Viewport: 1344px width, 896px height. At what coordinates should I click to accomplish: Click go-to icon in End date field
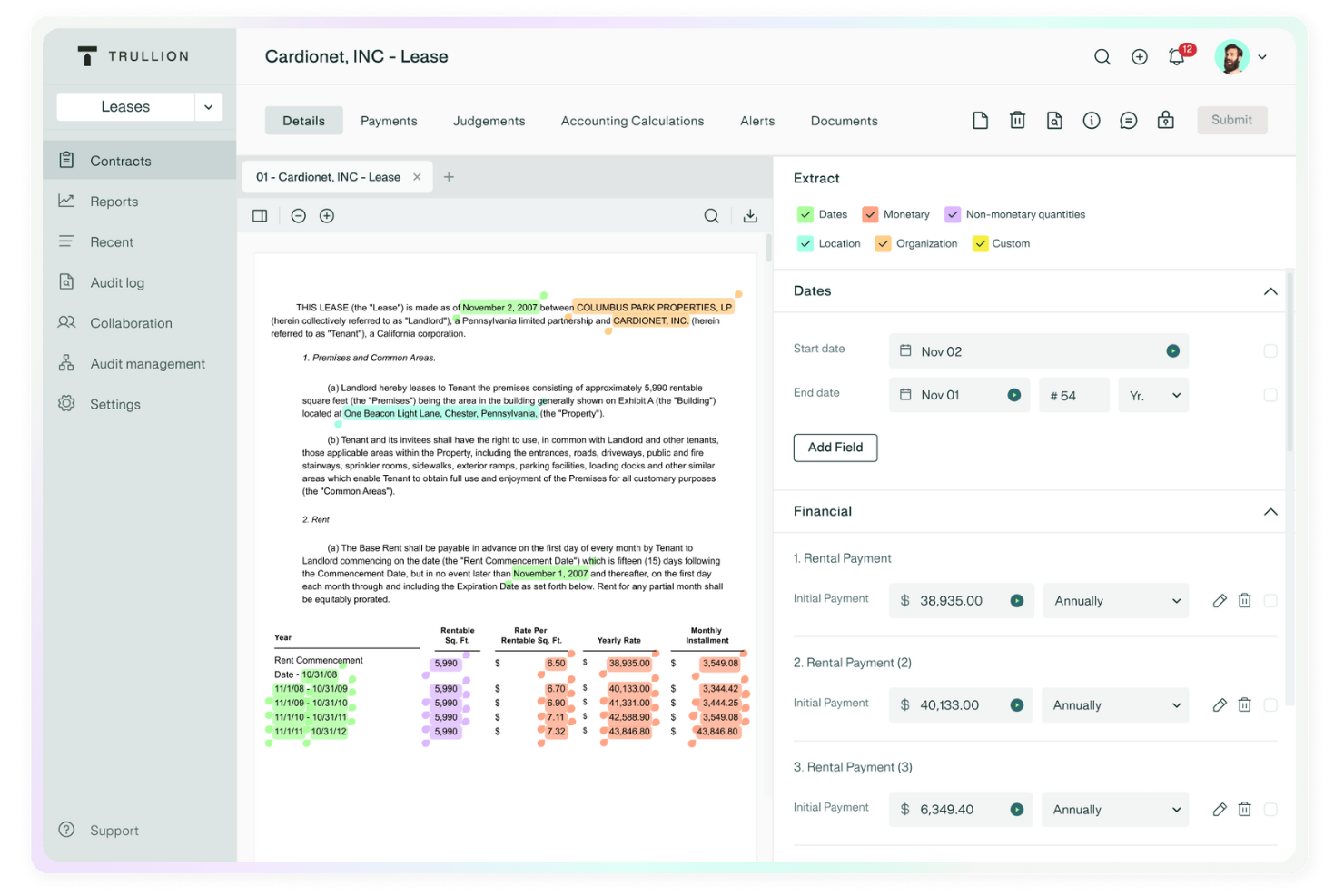click(1014, 395)
